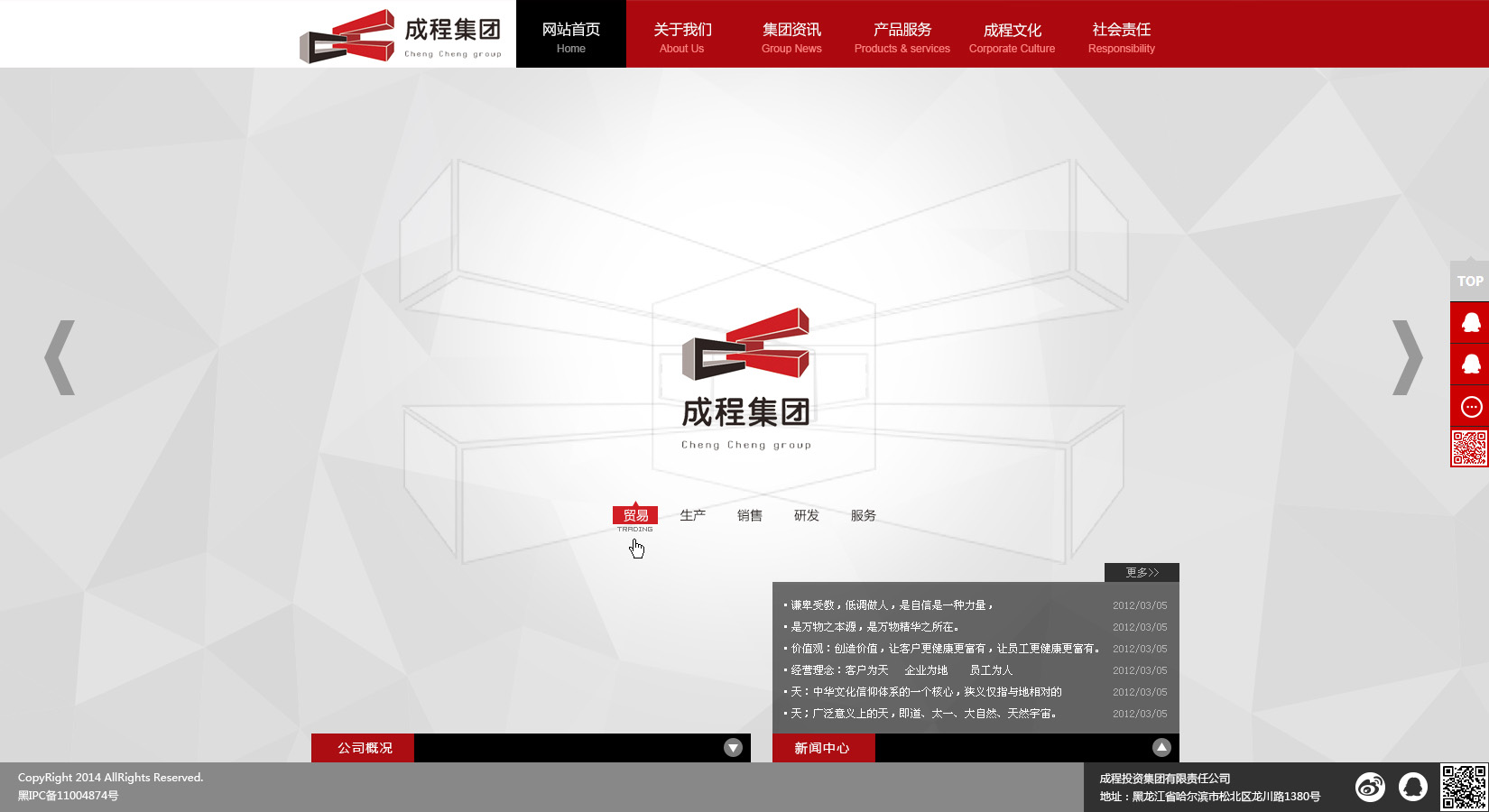Expand the 公司概况 panel arrow
Image resolution: width=1489 pixels, height=812 pixels.
pos(733,748)
